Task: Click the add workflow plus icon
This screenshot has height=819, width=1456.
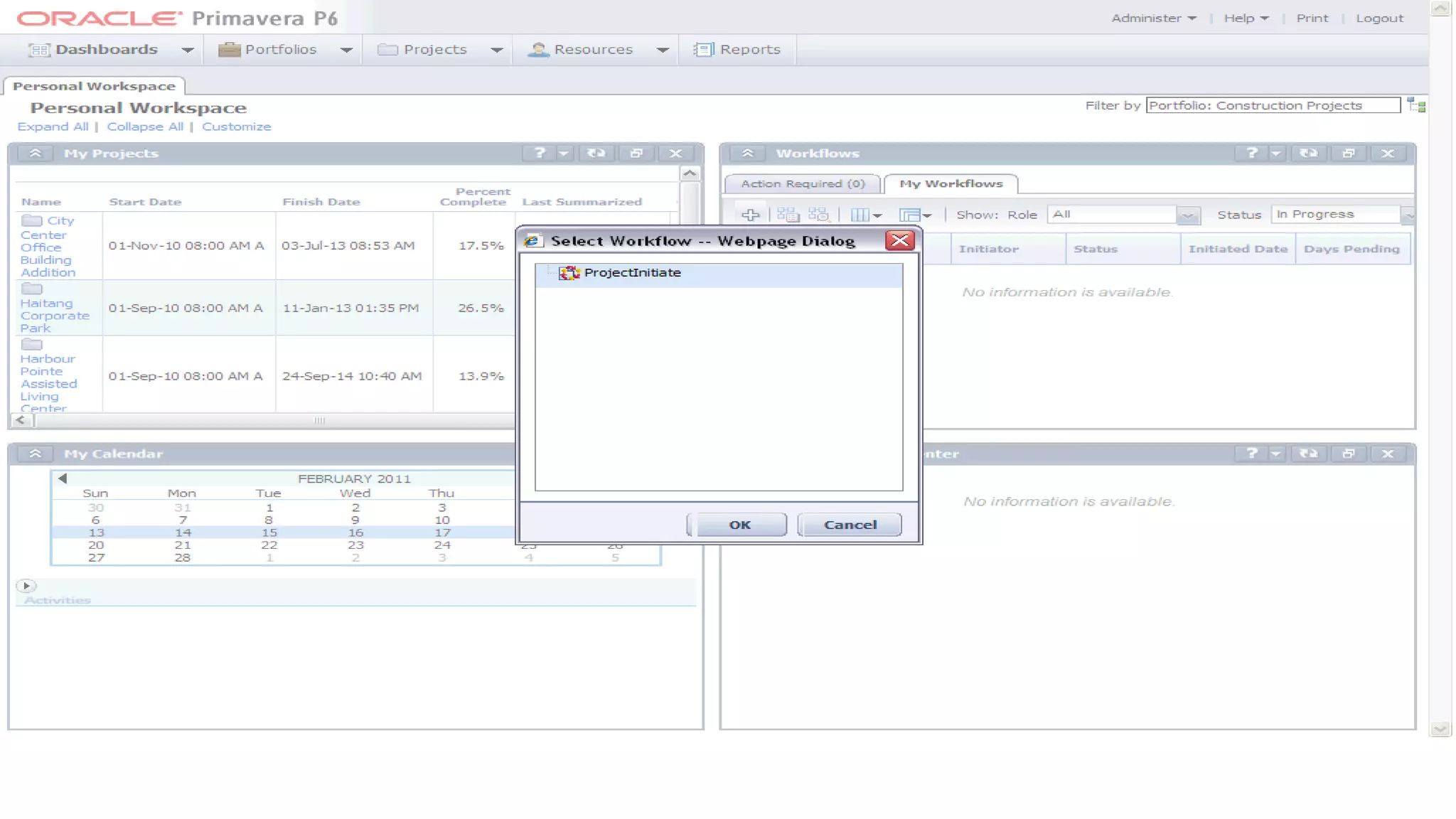Action: click(x=751, y=215)
